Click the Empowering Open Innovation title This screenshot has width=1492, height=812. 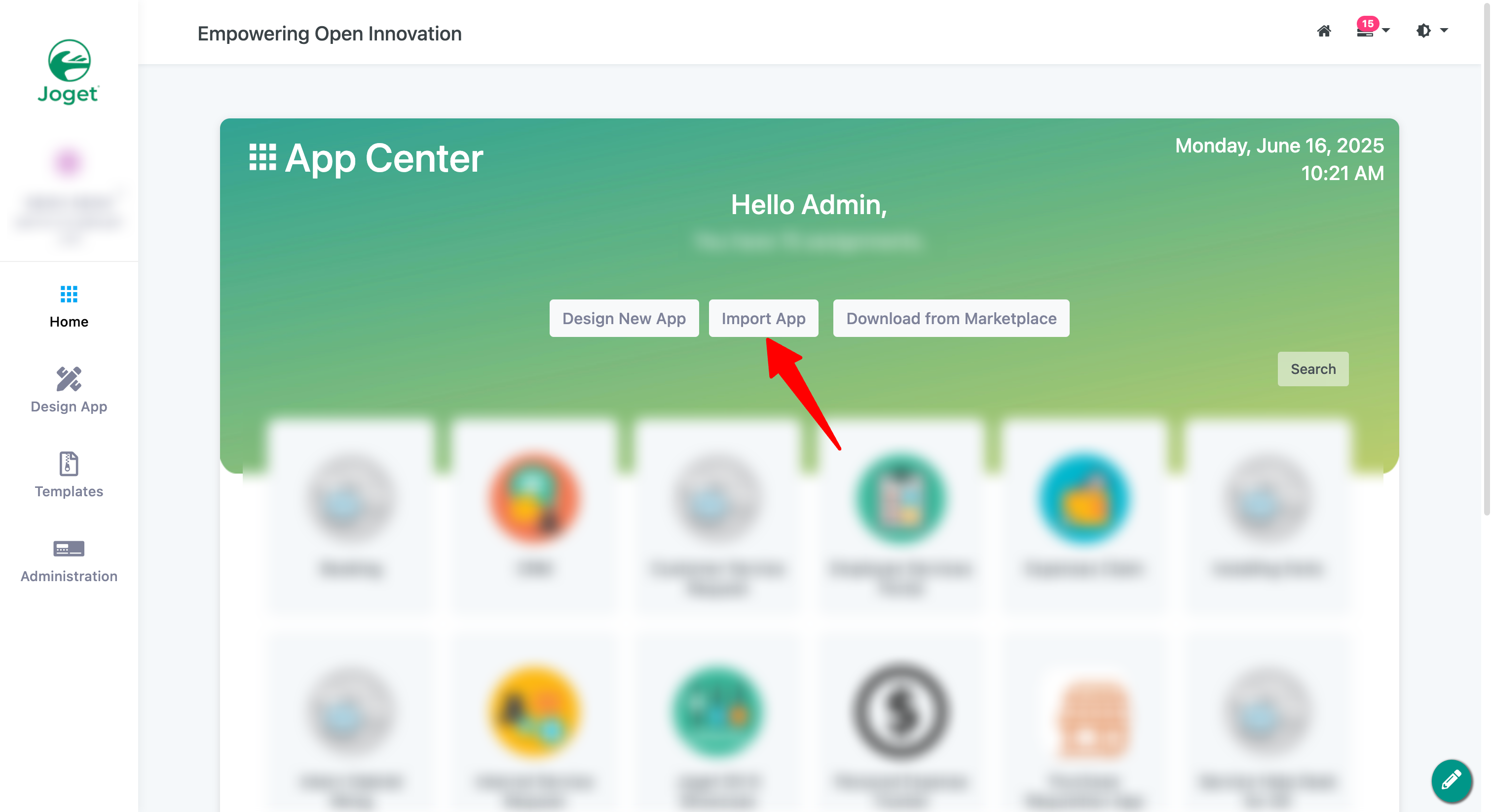[x=330, y=34]
